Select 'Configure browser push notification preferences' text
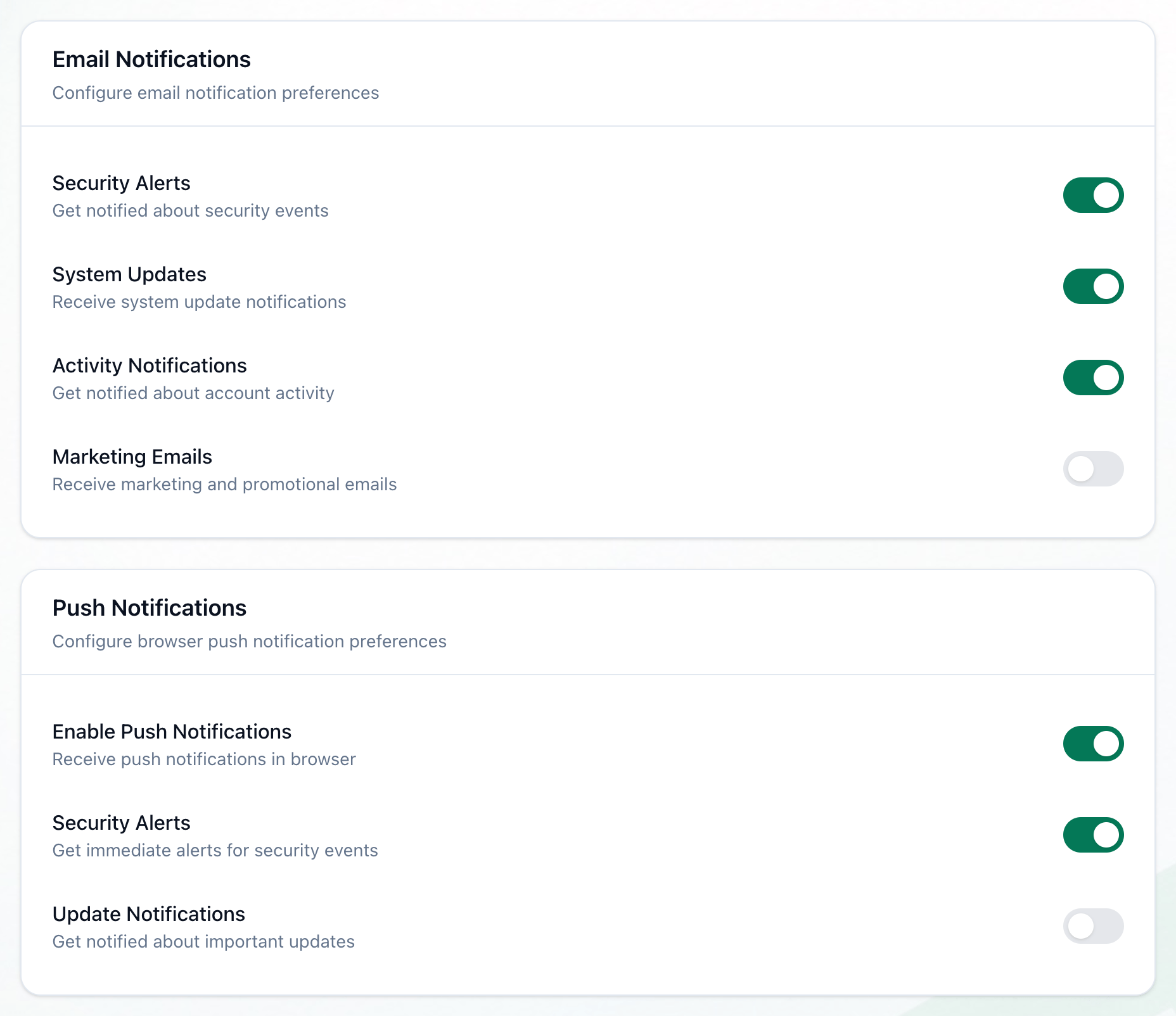 click(250, 642)
